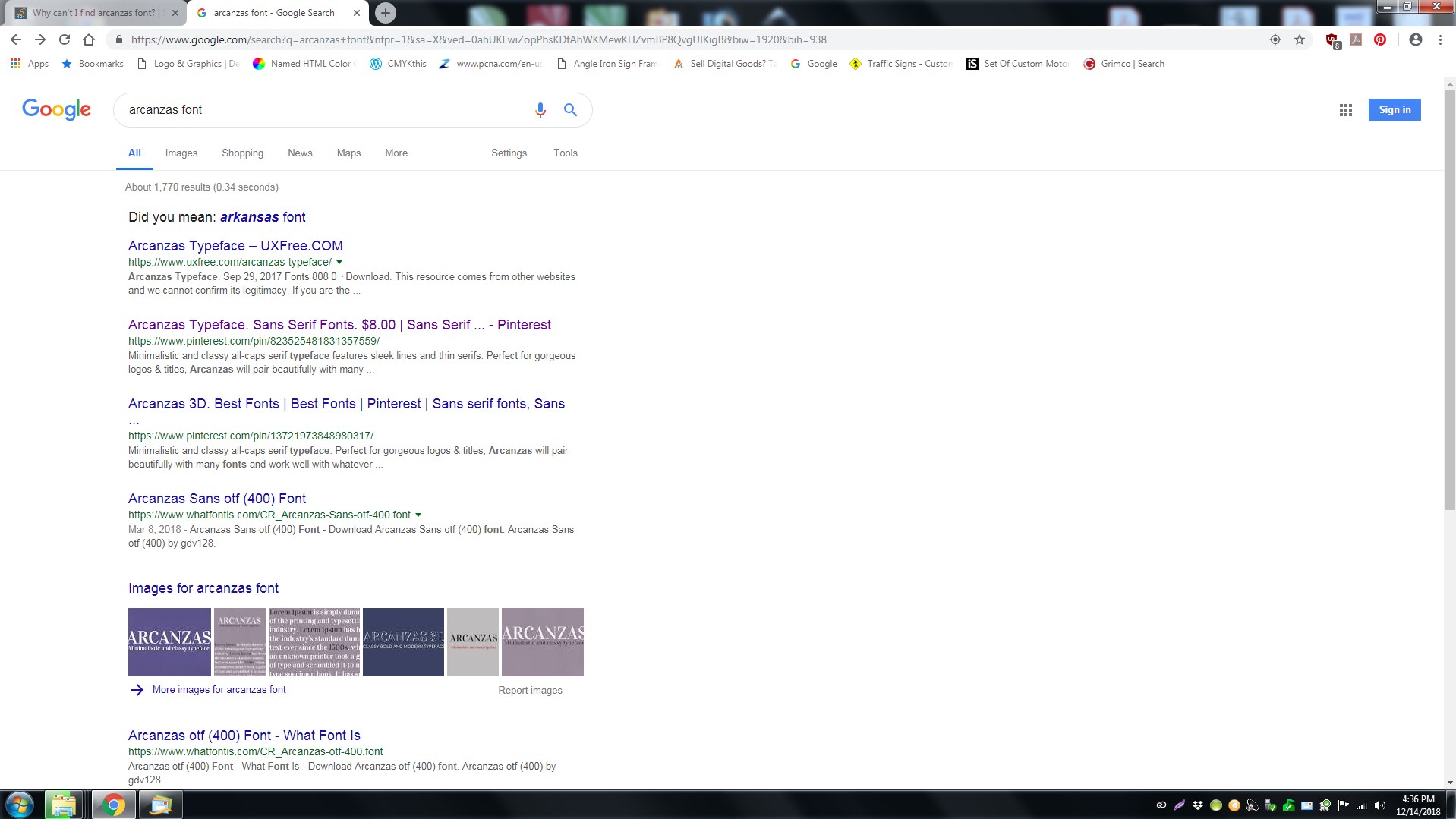Open the www.pcna.com bookmark
This screenshot has height=819, width=1456.
490,64
